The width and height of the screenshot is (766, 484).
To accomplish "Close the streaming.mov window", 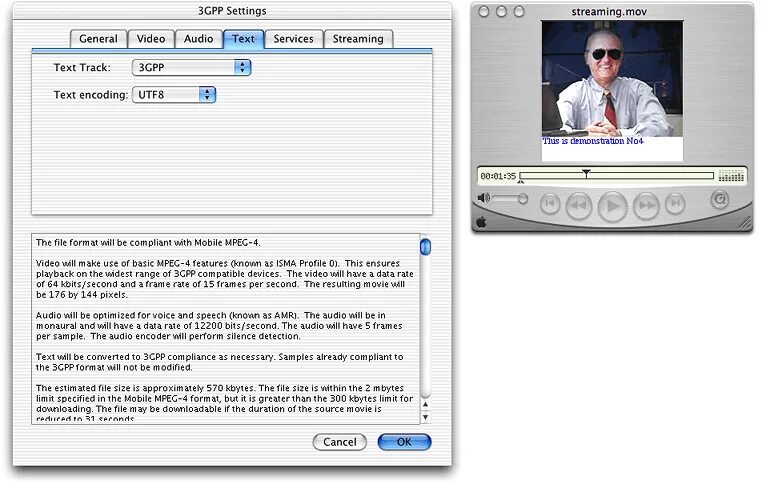I will pyautogui.click(x=484, y=11).
